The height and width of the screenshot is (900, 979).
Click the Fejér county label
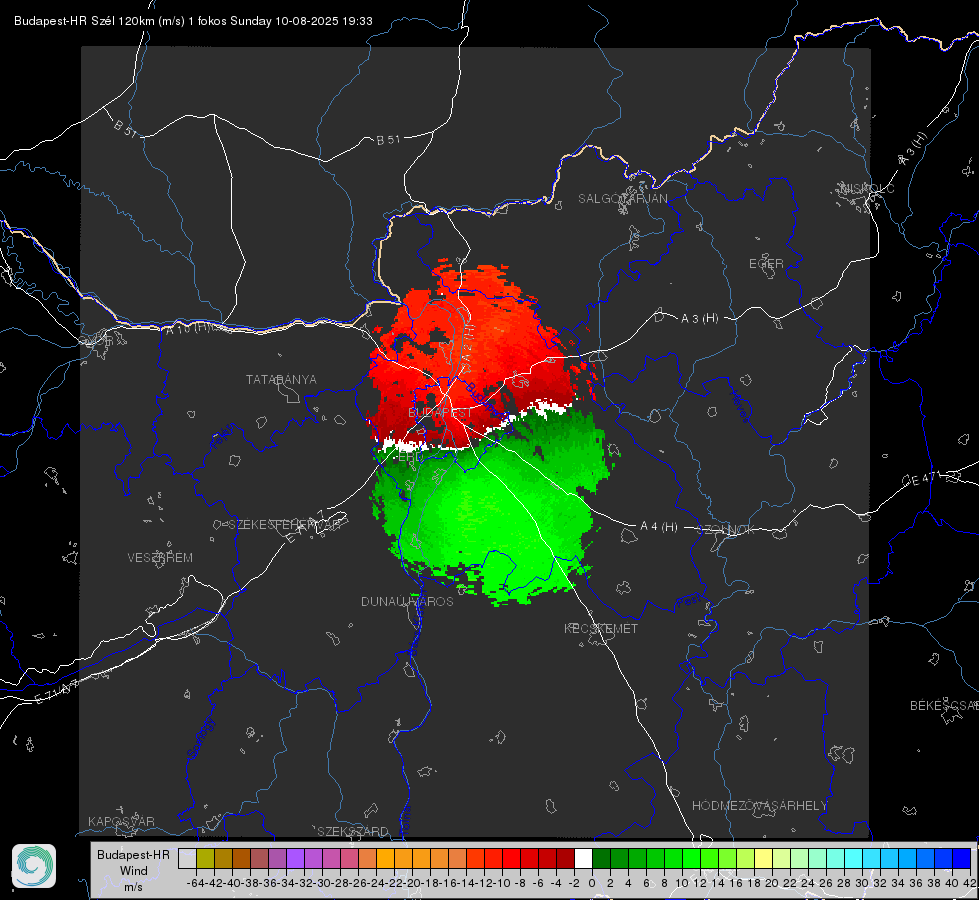pyautogui.click(x=224, y=437)
